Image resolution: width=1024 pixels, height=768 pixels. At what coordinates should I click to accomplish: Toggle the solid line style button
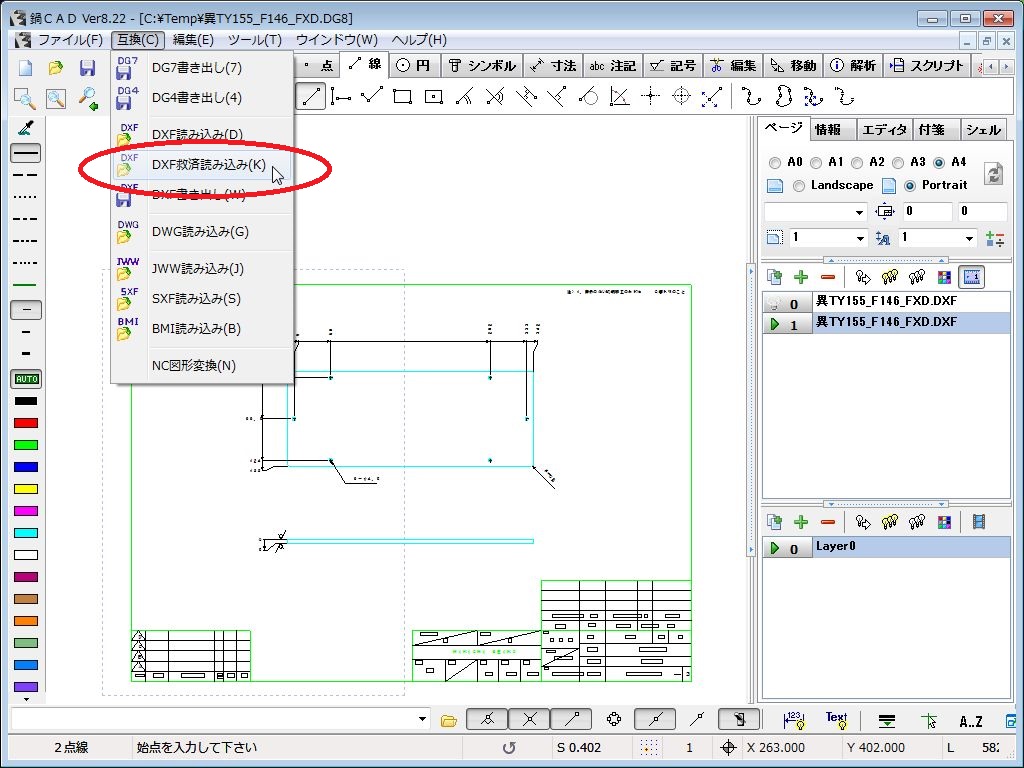(26, 153)
